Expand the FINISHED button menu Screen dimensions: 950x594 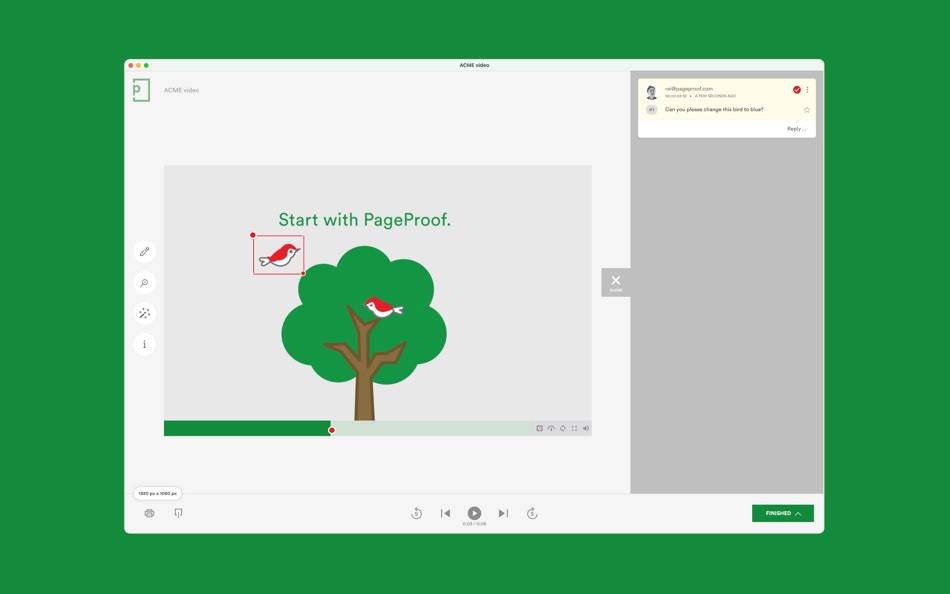(783, 513)
